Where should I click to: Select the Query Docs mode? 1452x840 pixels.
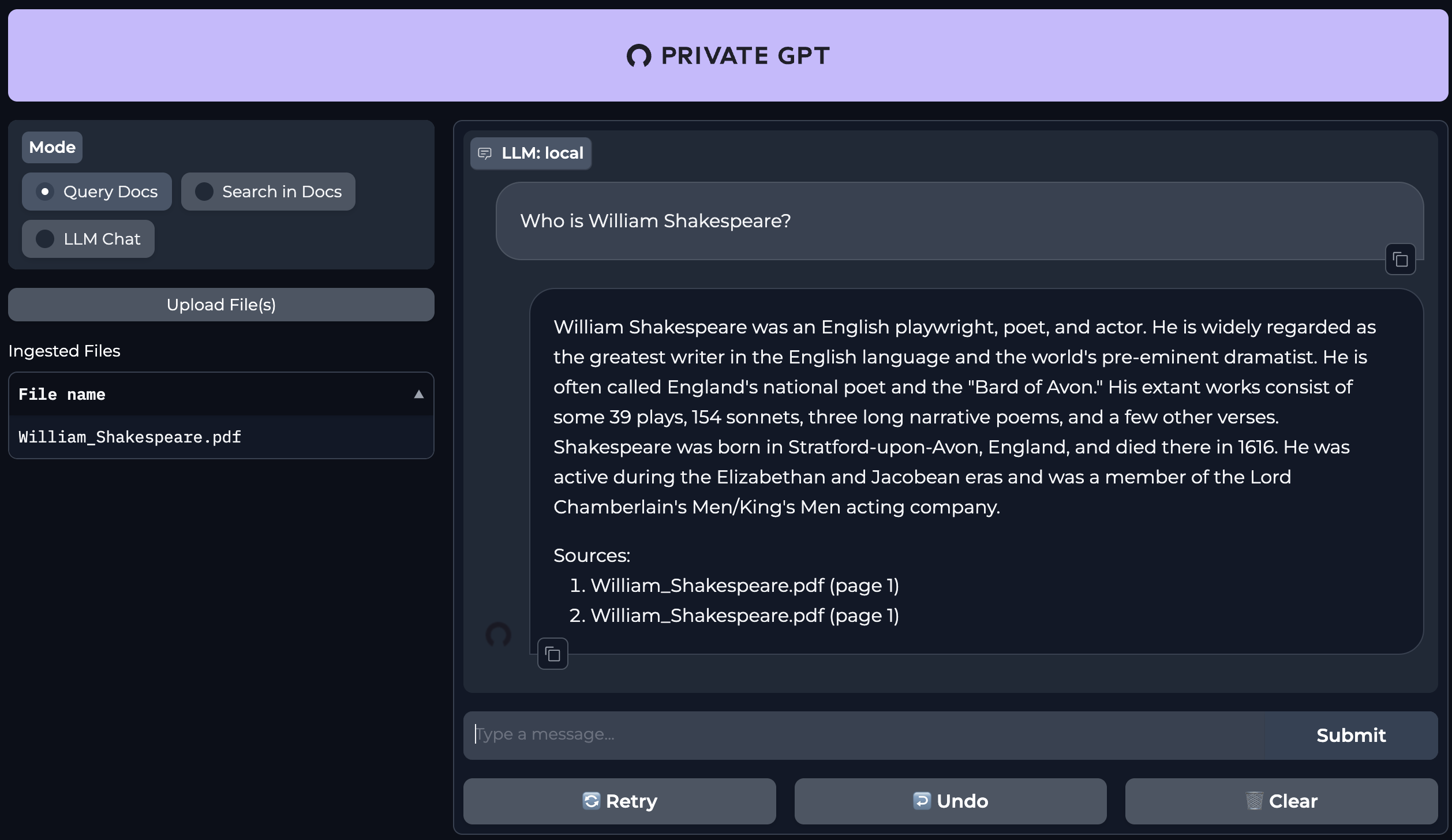97,192
